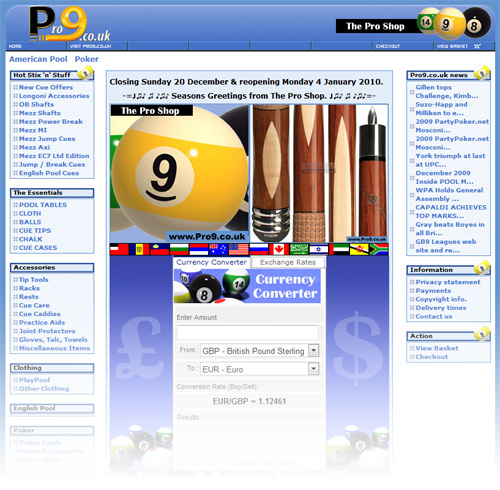
Task: Select the Russia flag
Action: click(x=259, y=249)
